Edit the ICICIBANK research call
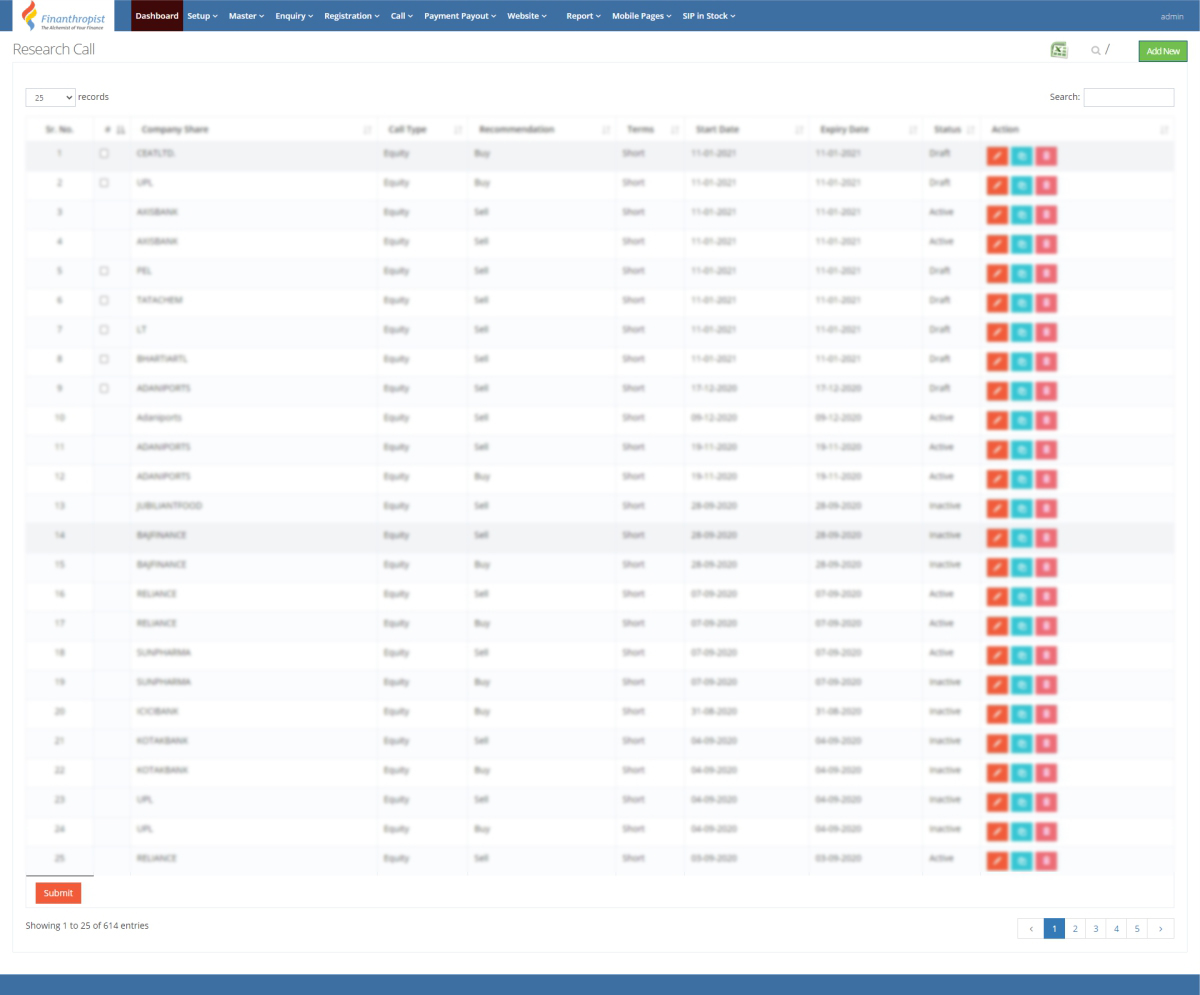1200x995 pixels. (x=997, y=714)
